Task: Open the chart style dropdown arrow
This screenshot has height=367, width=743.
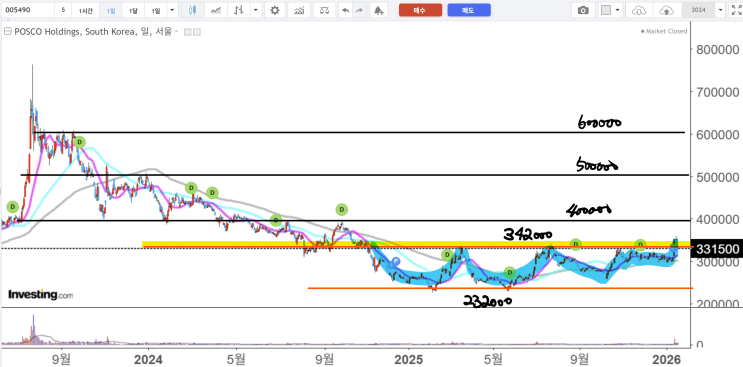Action: (x=256, y=10)
